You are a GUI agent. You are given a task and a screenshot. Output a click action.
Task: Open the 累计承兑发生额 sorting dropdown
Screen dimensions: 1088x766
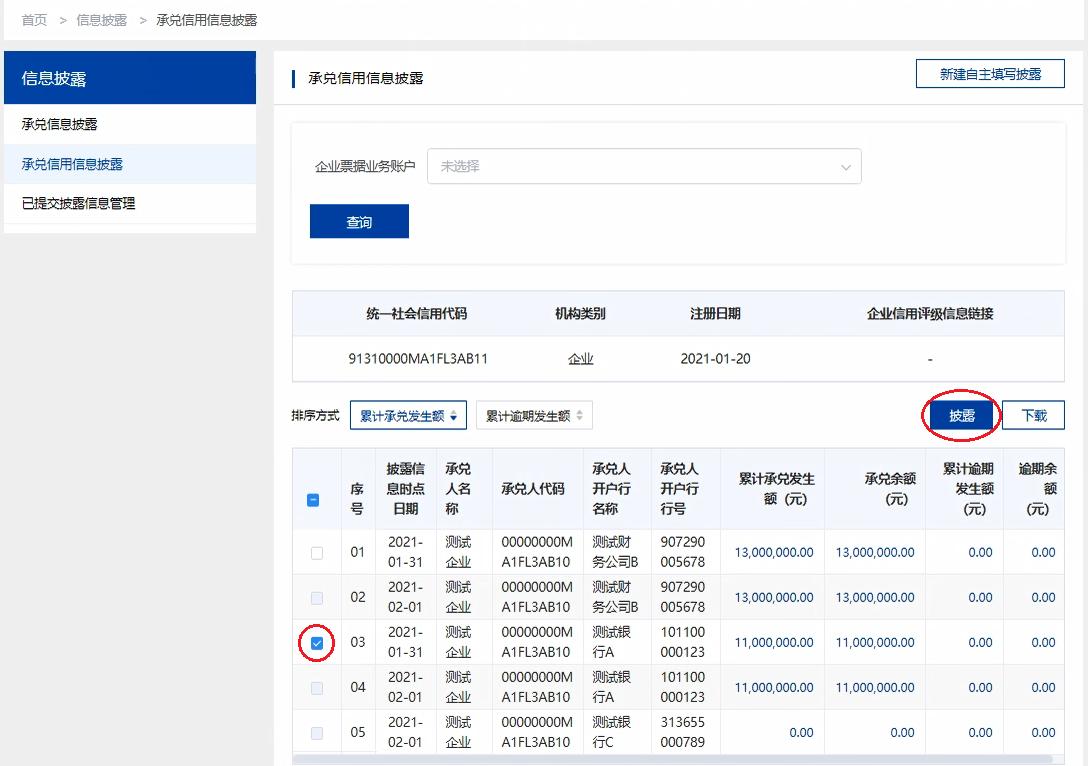407,415
